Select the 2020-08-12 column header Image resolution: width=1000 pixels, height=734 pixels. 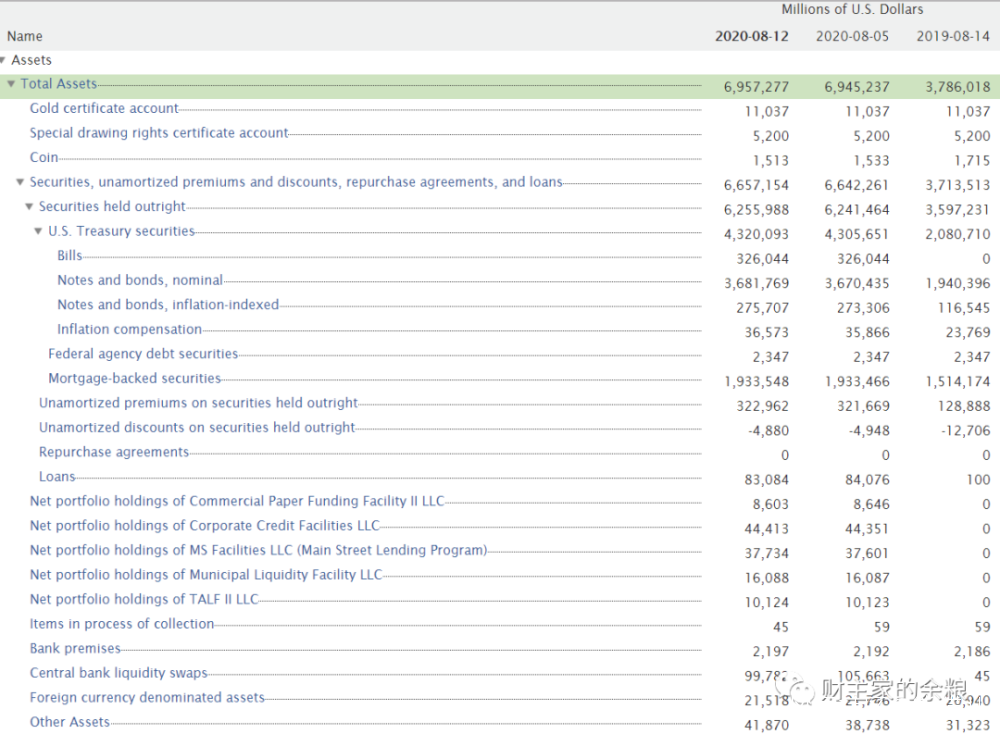pos(751,36)
